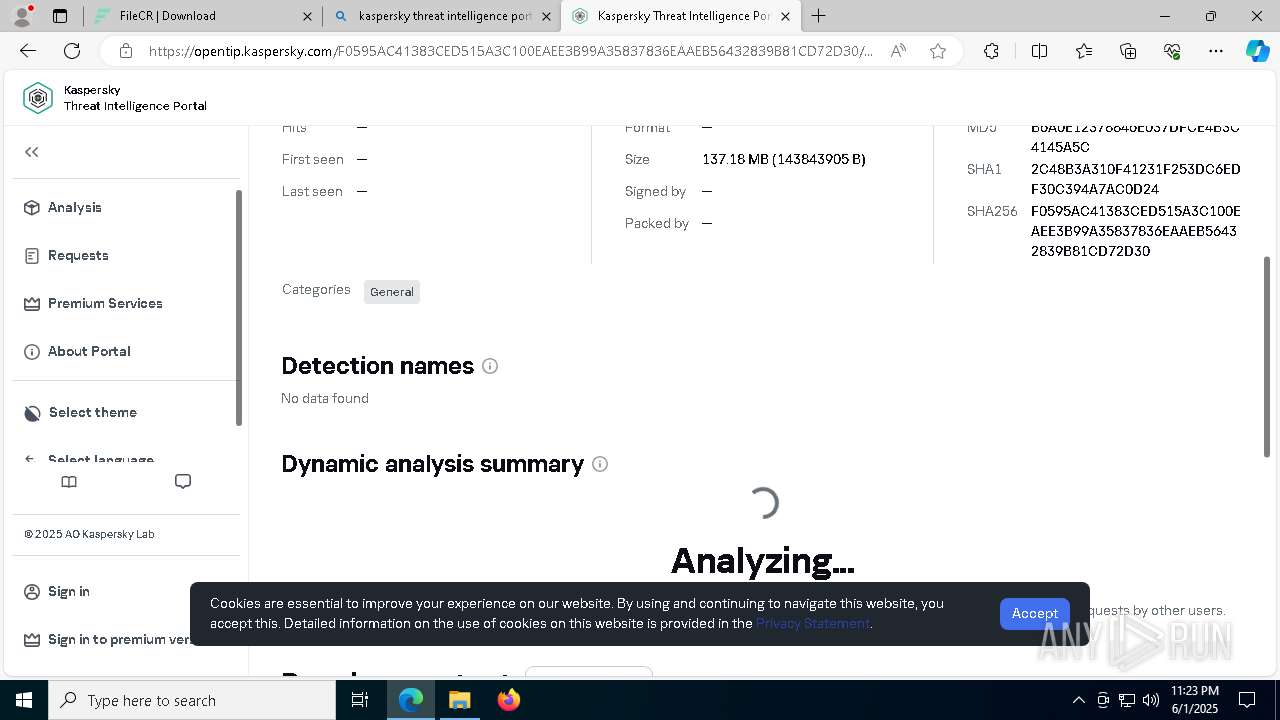Click the address bar URL
The image size is (1280, 720).
(510, 51)
